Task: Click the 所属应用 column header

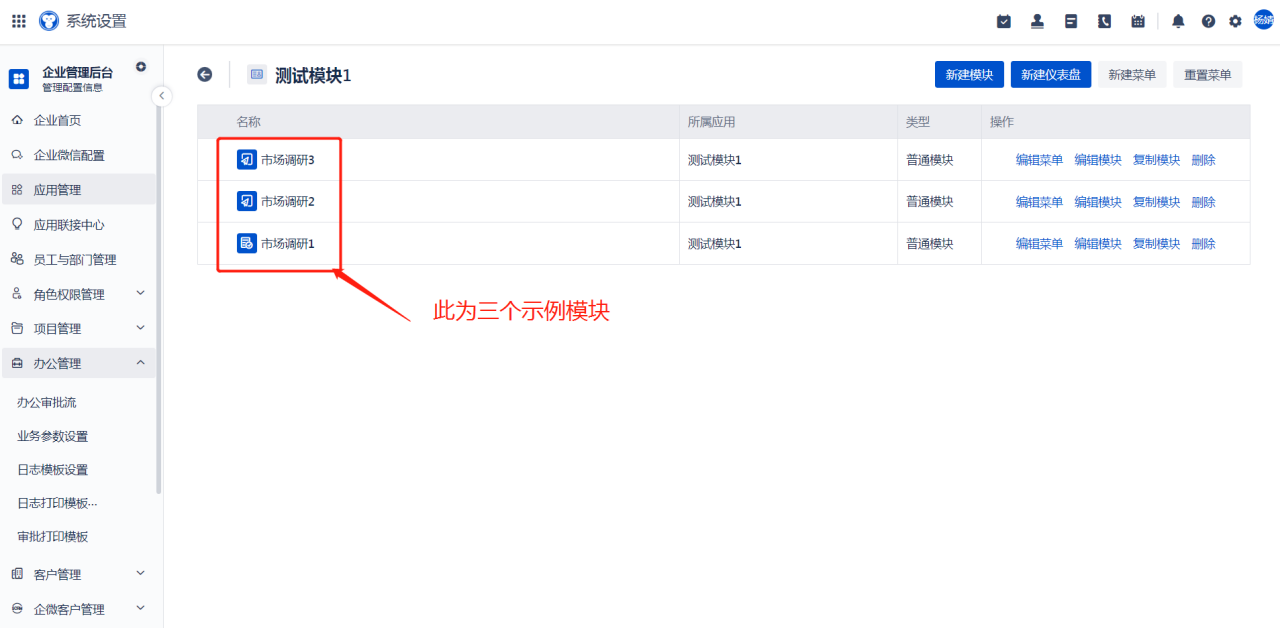Action: [712, 122]
